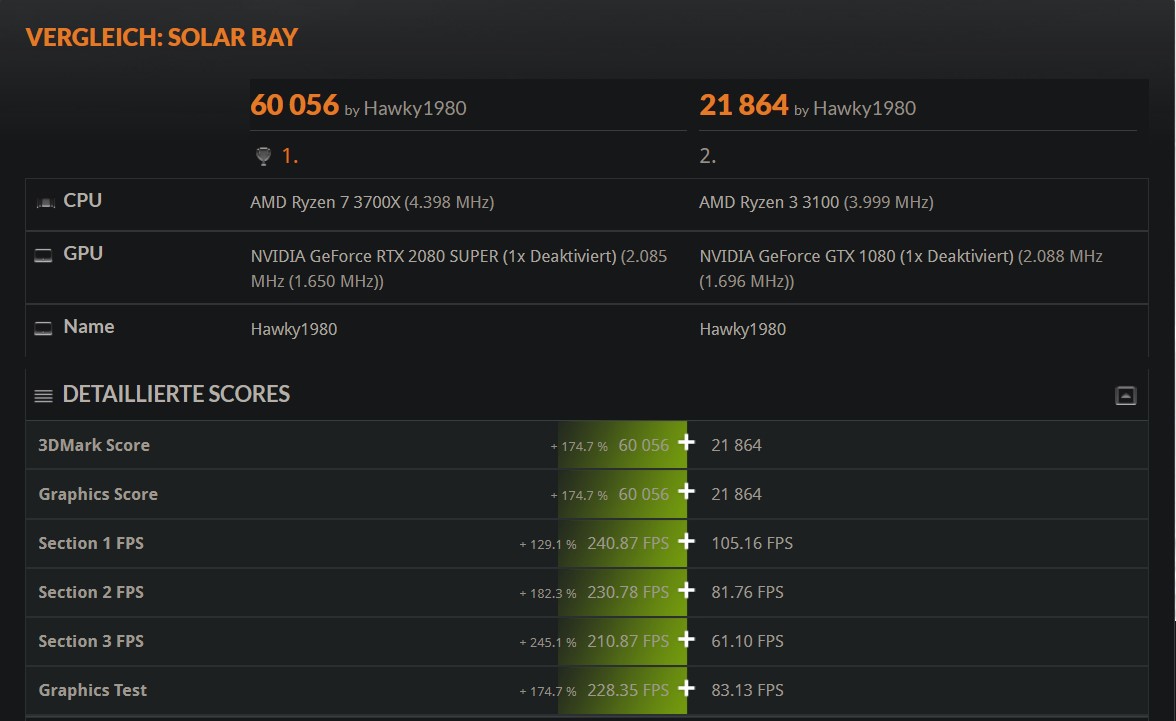Click the + 245.1 % difference

pyautogui.click(x=548, y=643)
